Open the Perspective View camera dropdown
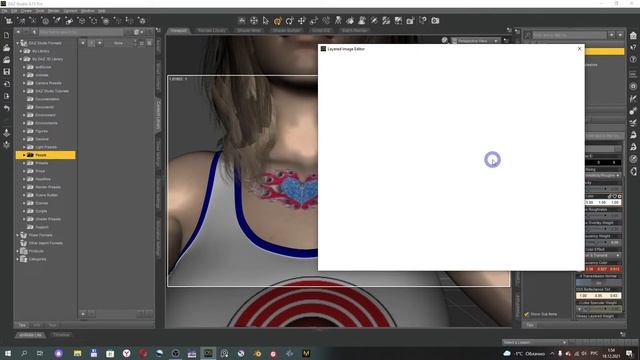 point(476,41)
